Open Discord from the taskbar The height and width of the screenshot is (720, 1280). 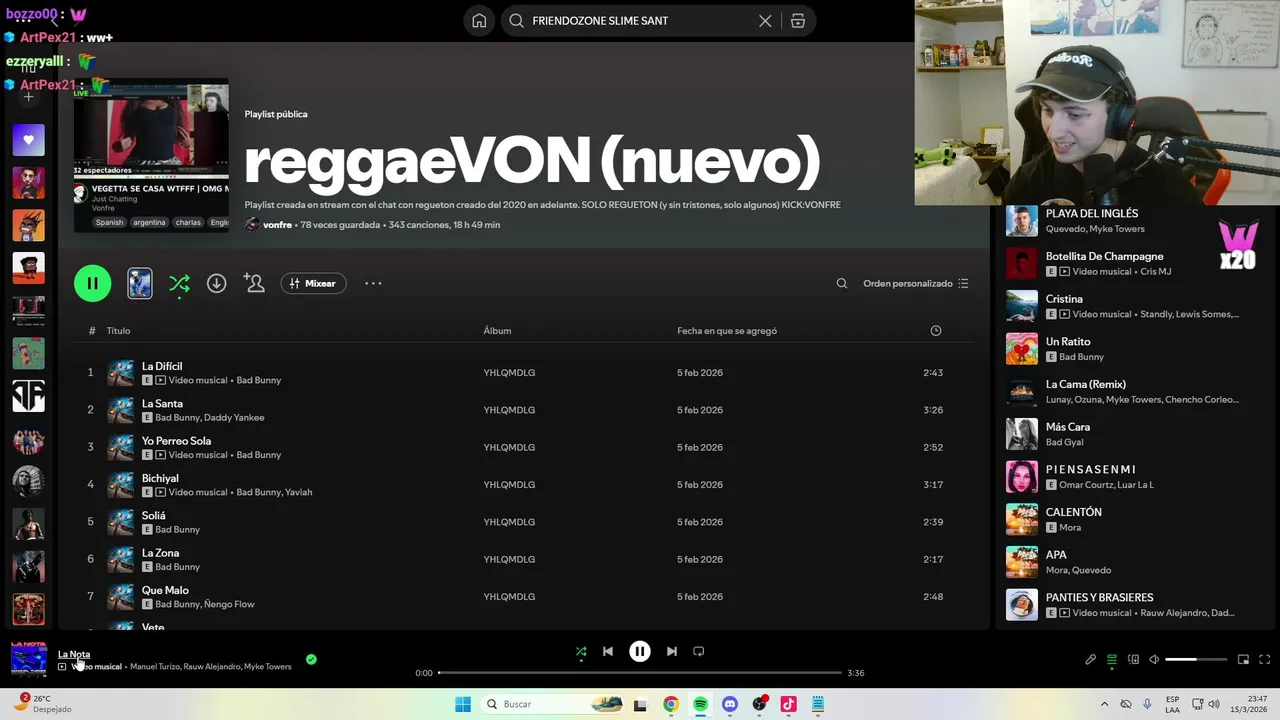pos(730,704)
